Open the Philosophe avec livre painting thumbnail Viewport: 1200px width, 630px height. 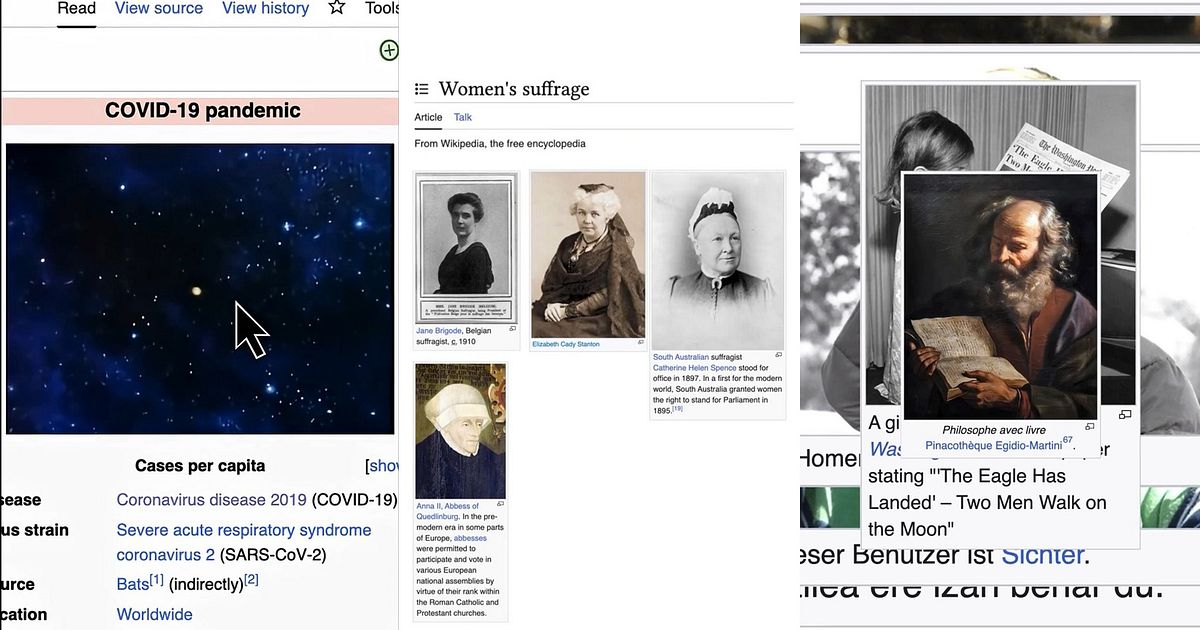click(x=1000, y=296)
